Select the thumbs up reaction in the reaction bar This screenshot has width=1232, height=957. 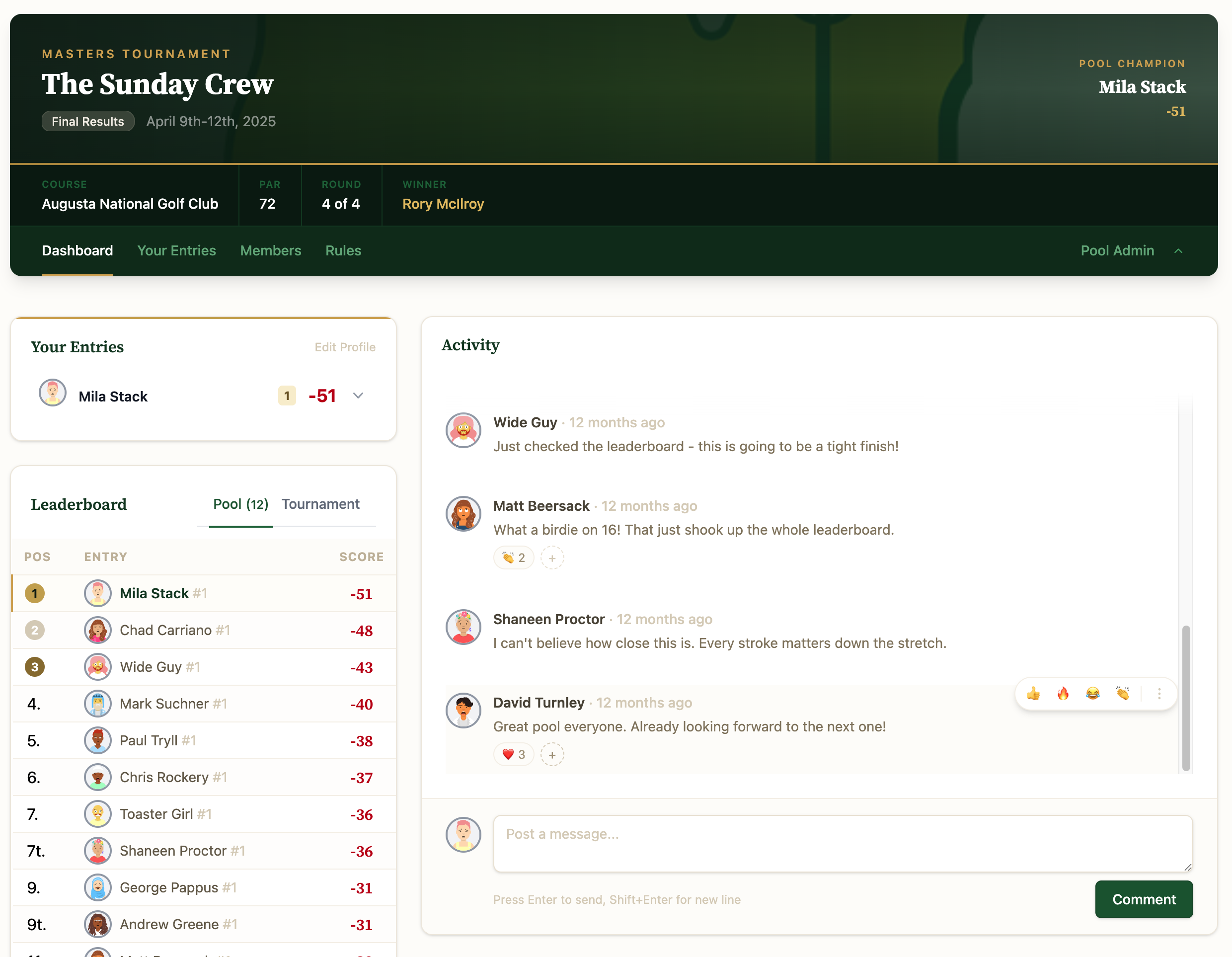point(1033,694)
